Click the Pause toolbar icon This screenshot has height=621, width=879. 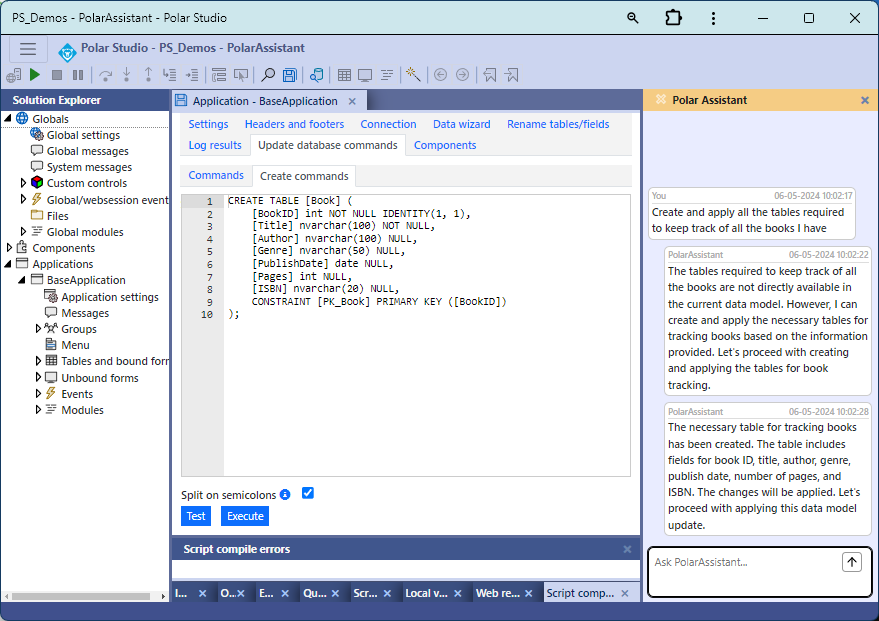coord(78,75)
